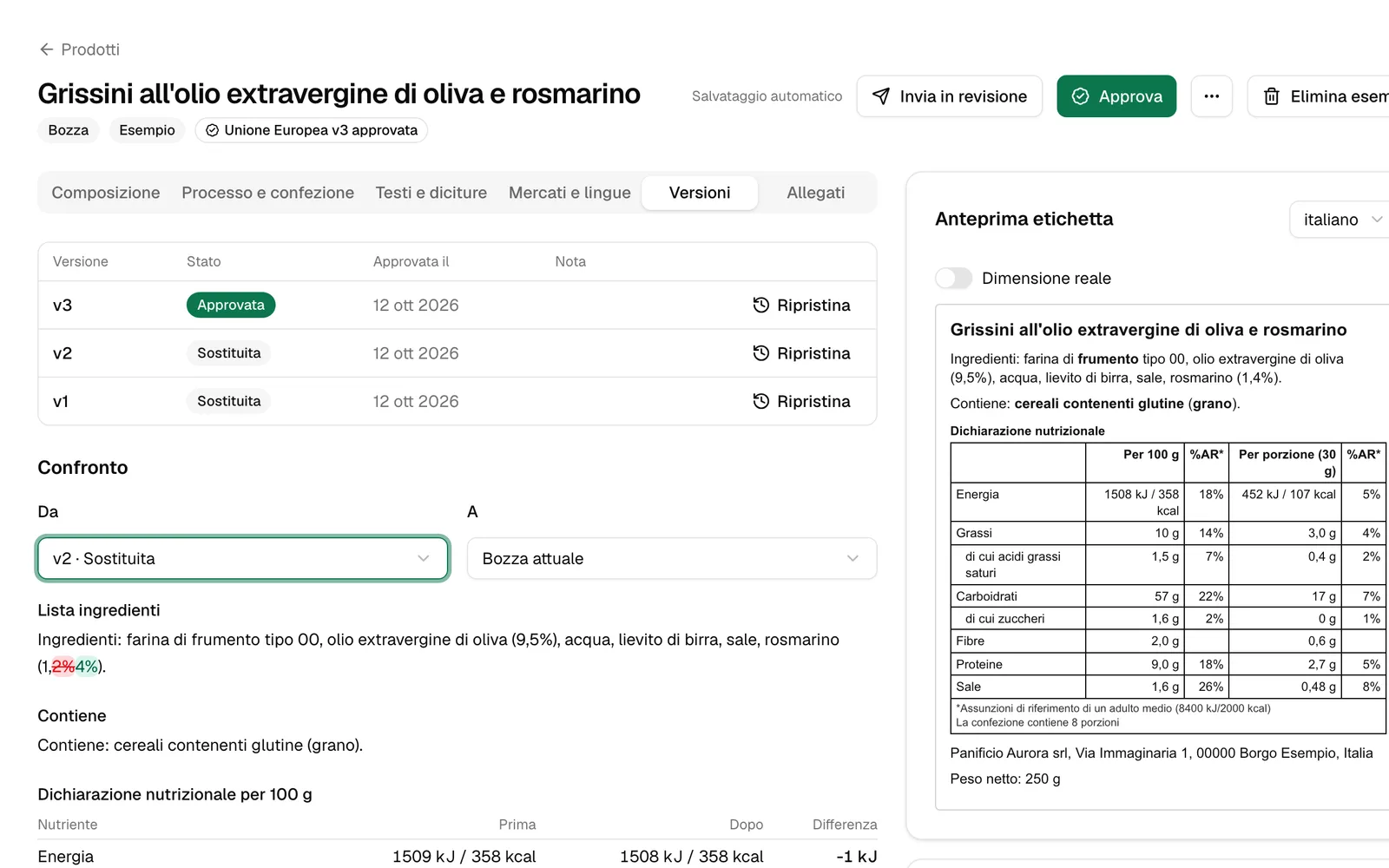The width and height of the screenshot is (1389, 868).
Task: Click the green-highlighted 4% in ingredient diff
Action: click(87, 667)
